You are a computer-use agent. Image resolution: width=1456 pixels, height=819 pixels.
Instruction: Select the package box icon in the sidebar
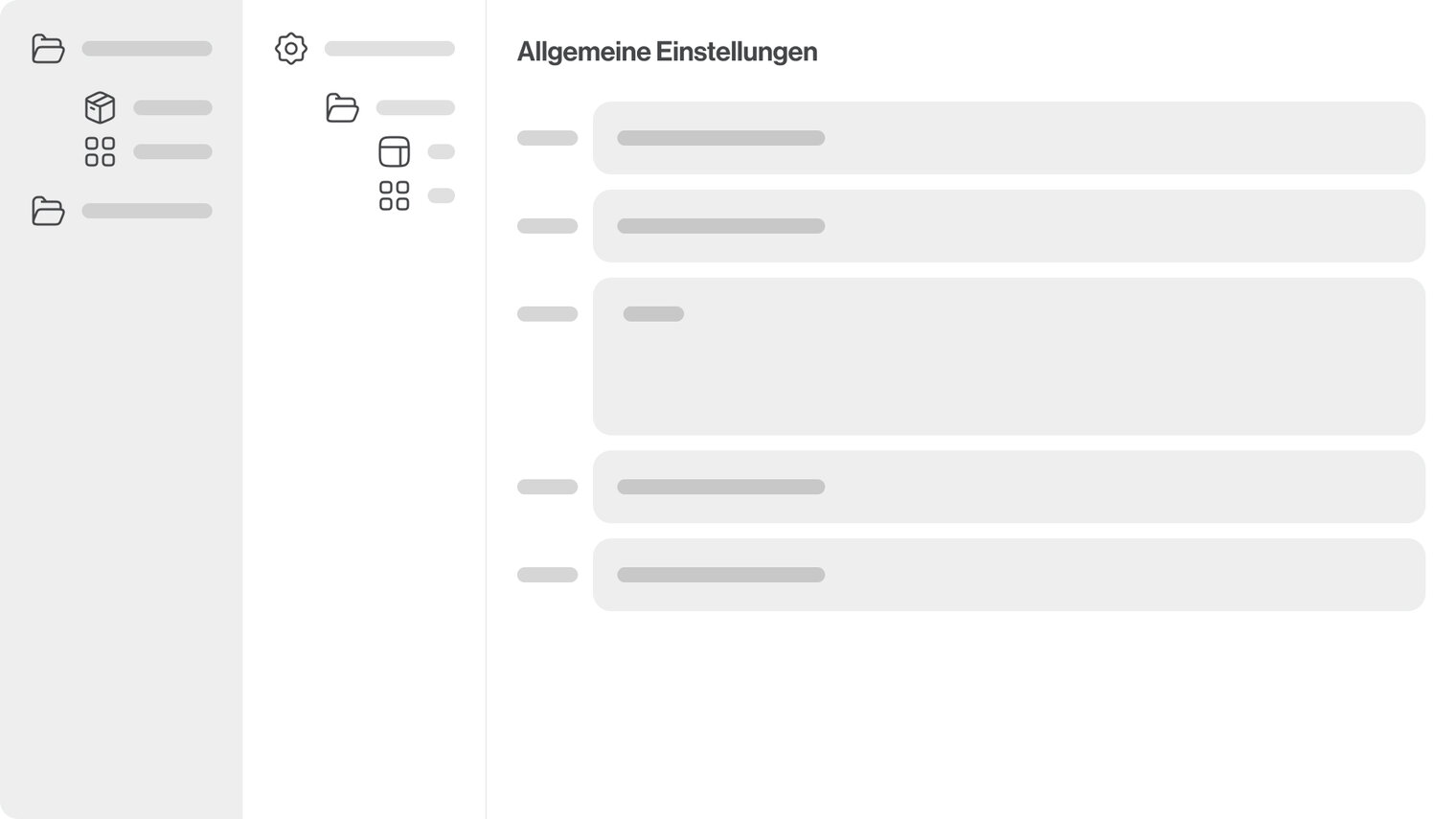point(100,107)
